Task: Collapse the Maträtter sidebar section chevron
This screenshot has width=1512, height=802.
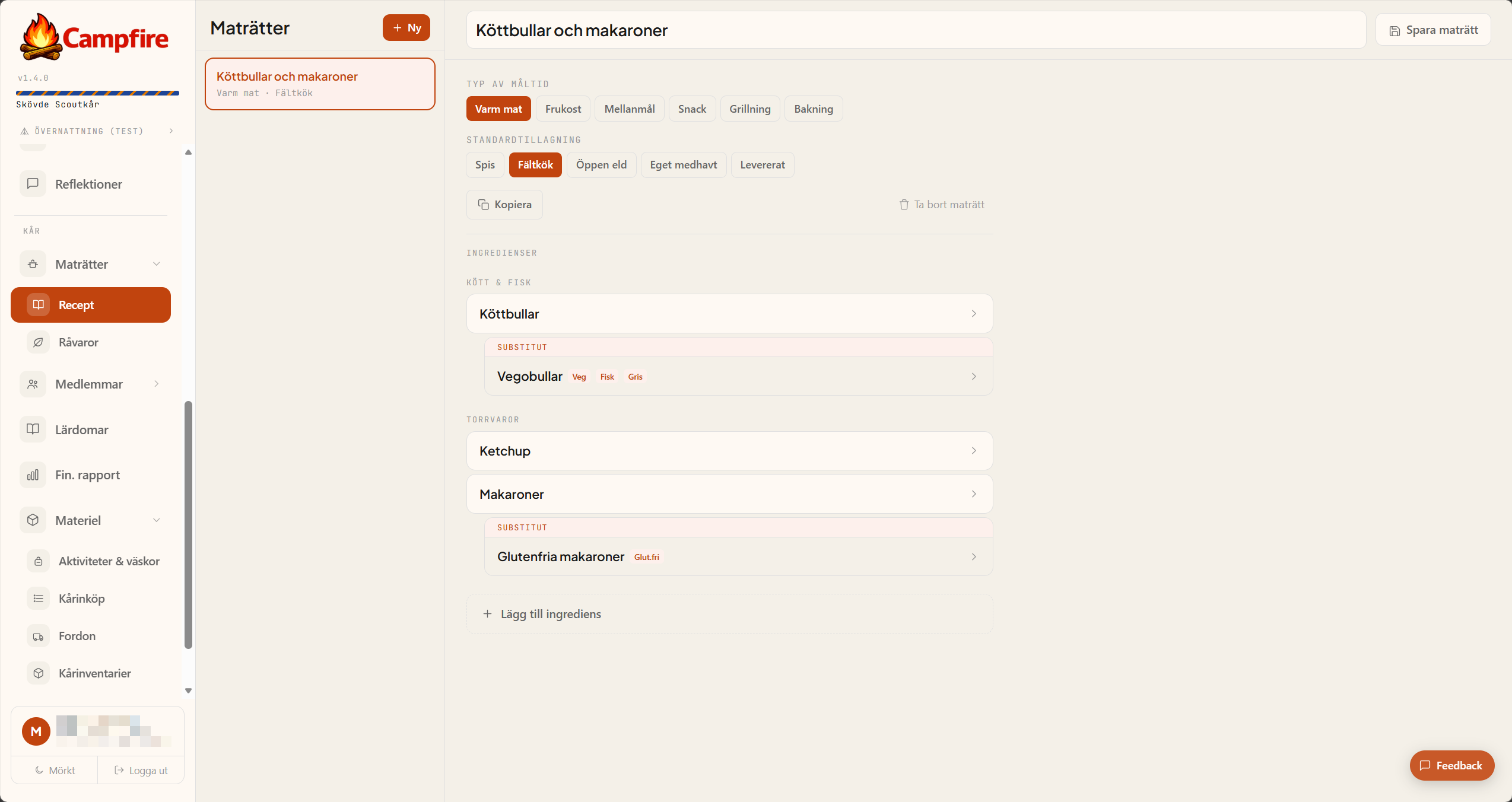Action: tap(157, 264)
